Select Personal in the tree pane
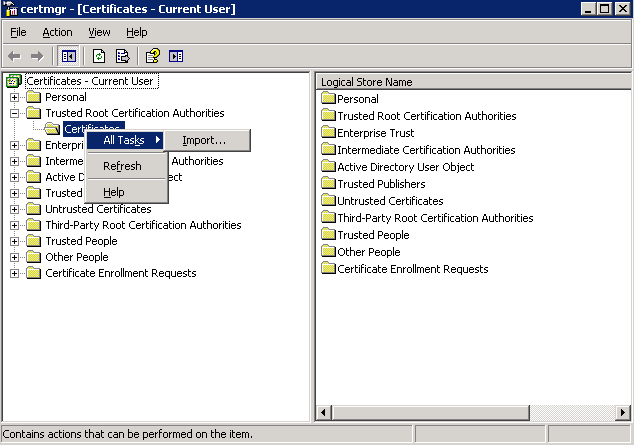Viewport: 636px width, 445px height. click(x=66, y=97)
